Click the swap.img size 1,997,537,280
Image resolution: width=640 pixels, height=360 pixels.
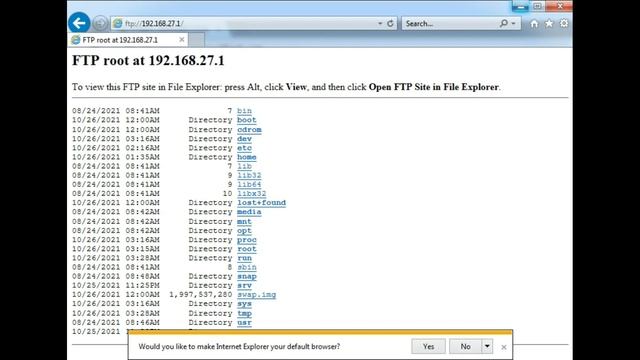coord(200,295)
